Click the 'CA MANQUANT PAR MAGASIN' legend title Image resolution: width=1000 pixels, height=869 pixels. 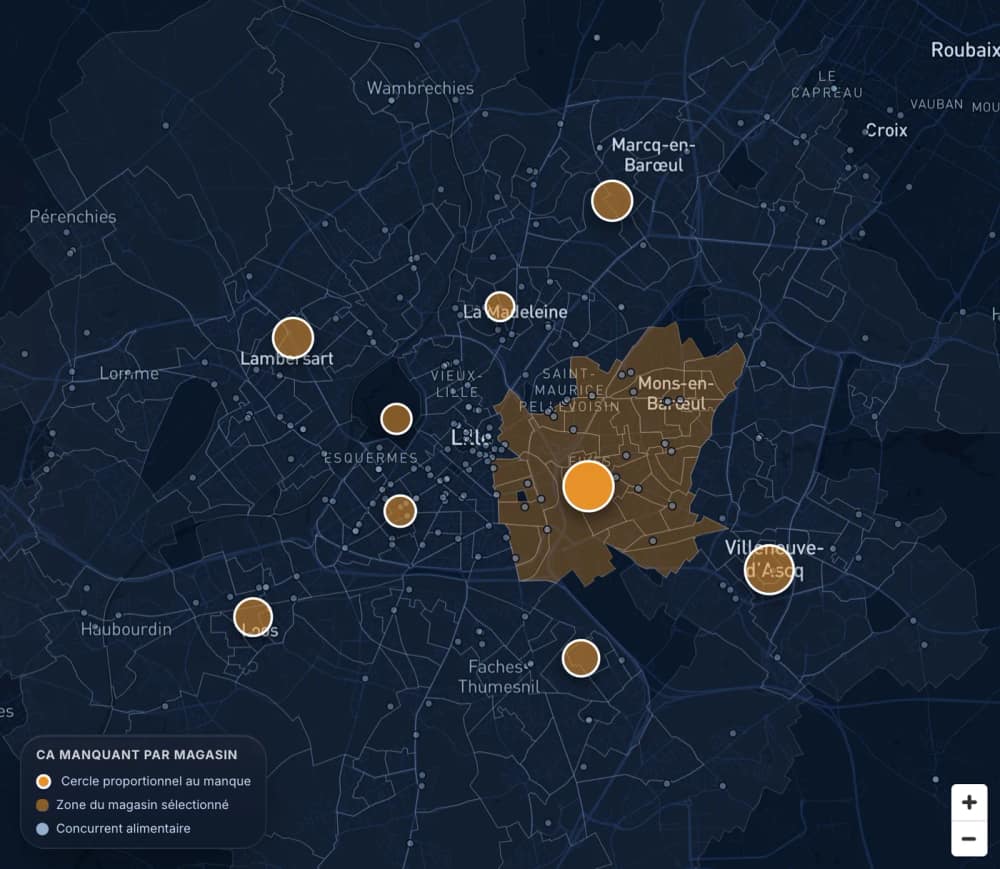[136, 755]
